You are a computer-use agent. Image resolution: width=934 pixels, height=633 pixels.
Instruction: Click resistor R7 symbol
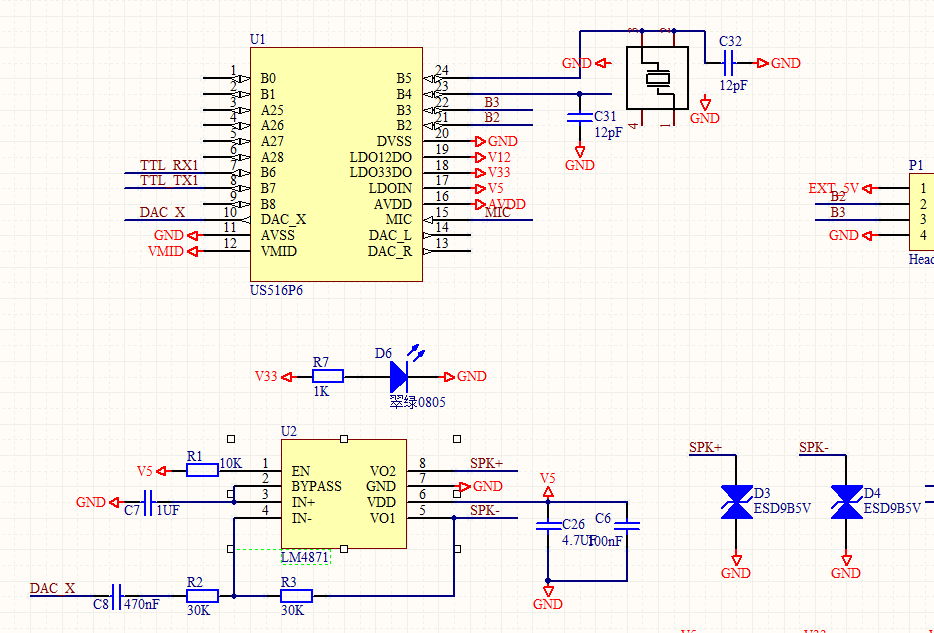327,376
